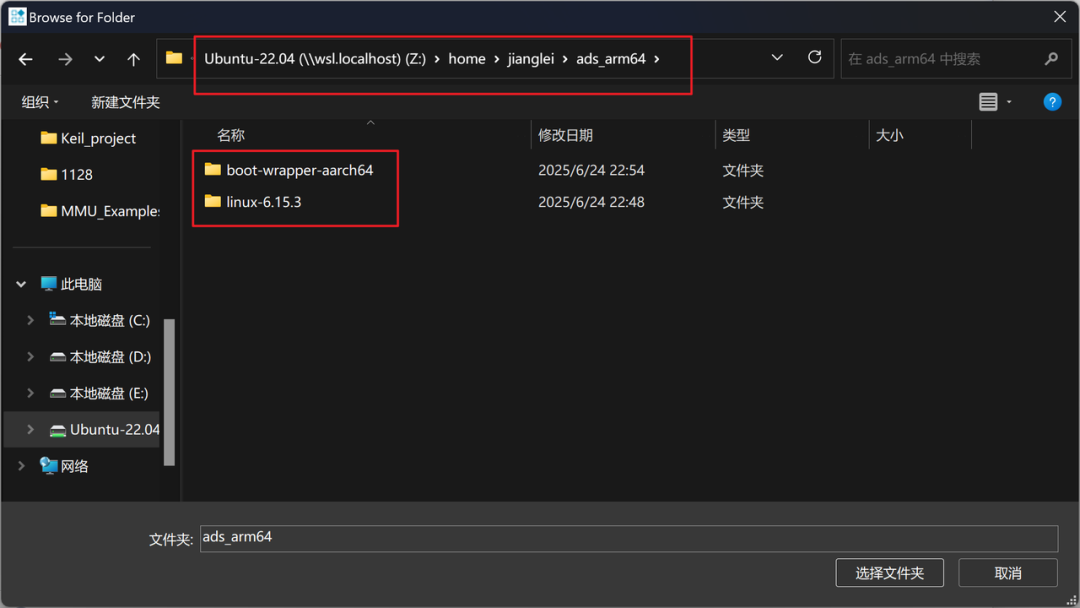
Task: Click the 文件夹 name input field
Action: pyautogui.click(x=628, y=538)
